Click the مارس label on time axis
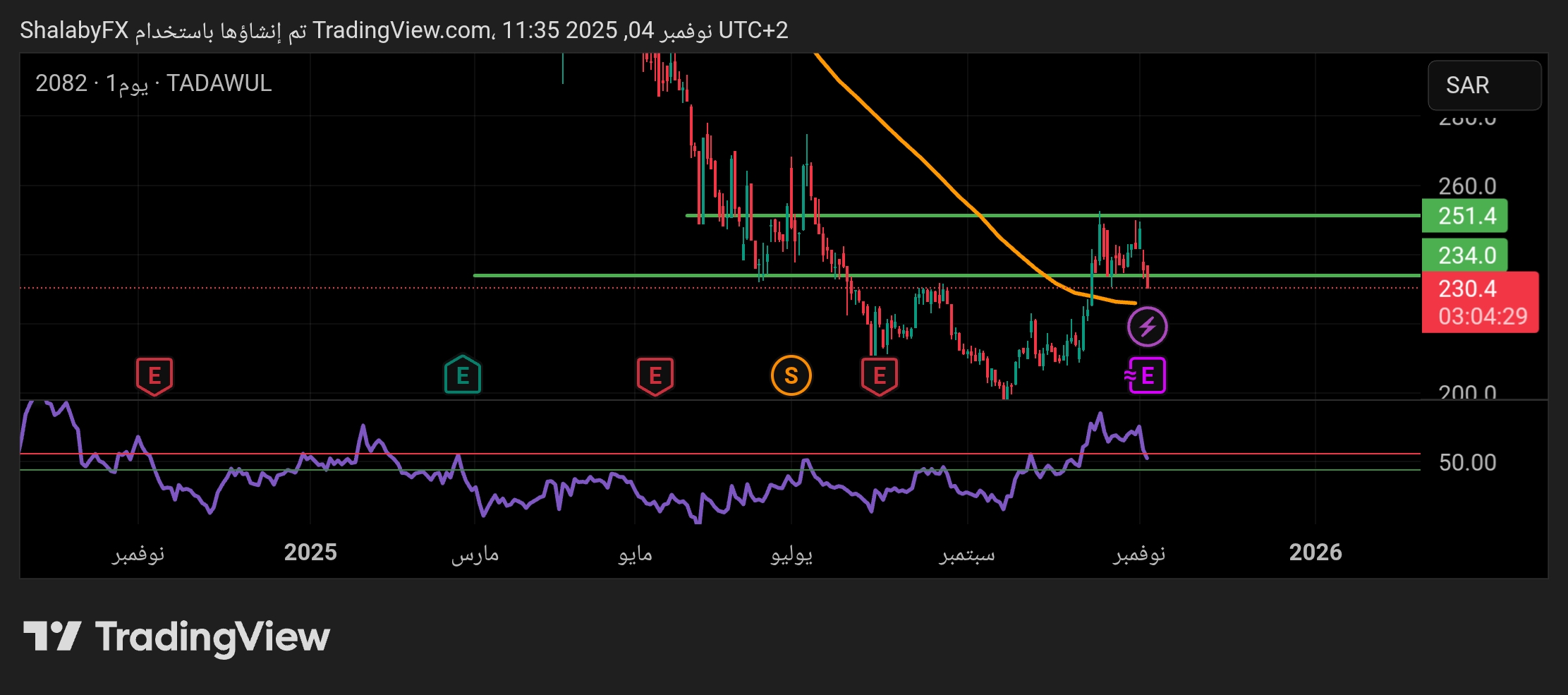 [x=475, y=553]
